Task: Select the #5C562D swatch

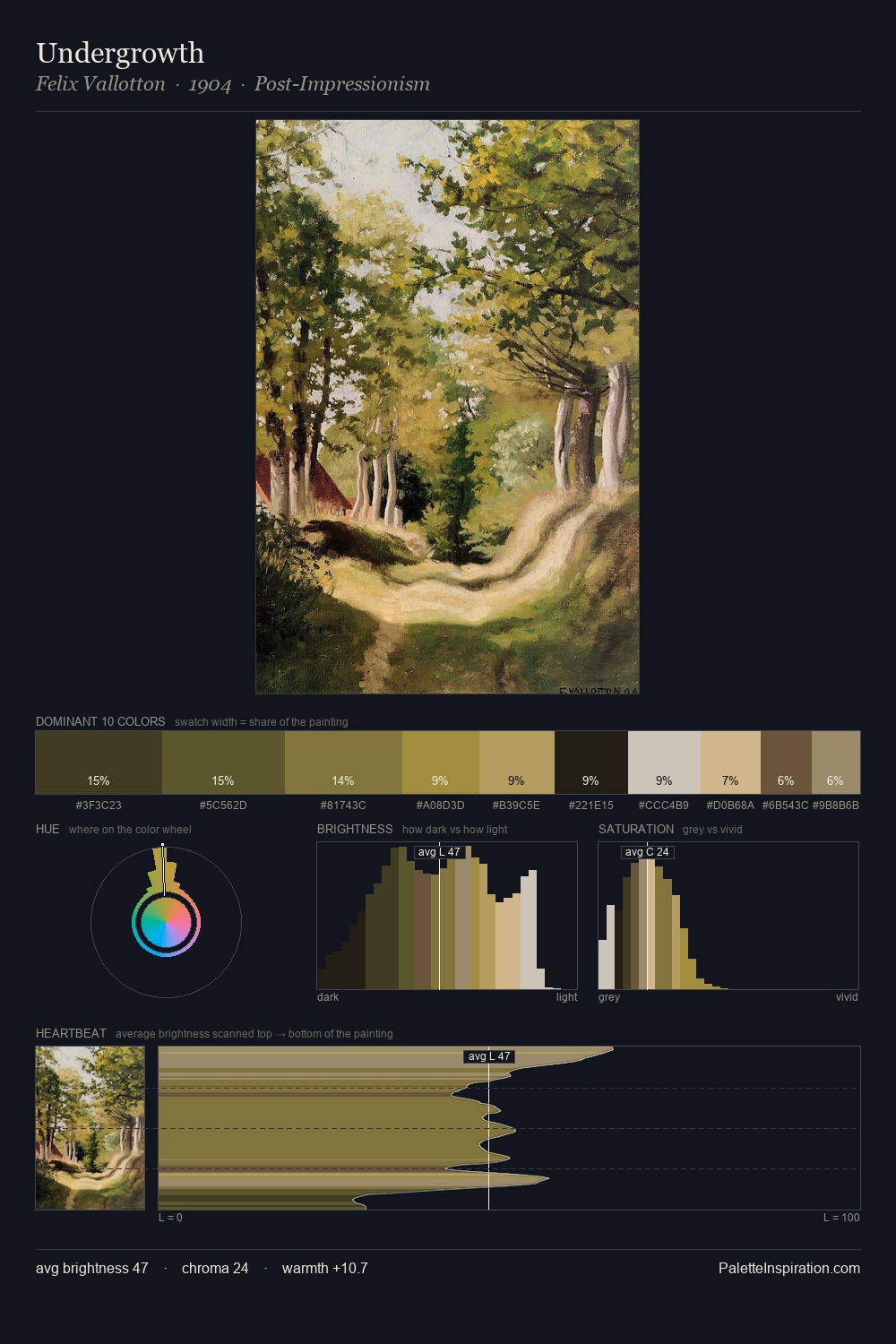Action: [223, 762]
